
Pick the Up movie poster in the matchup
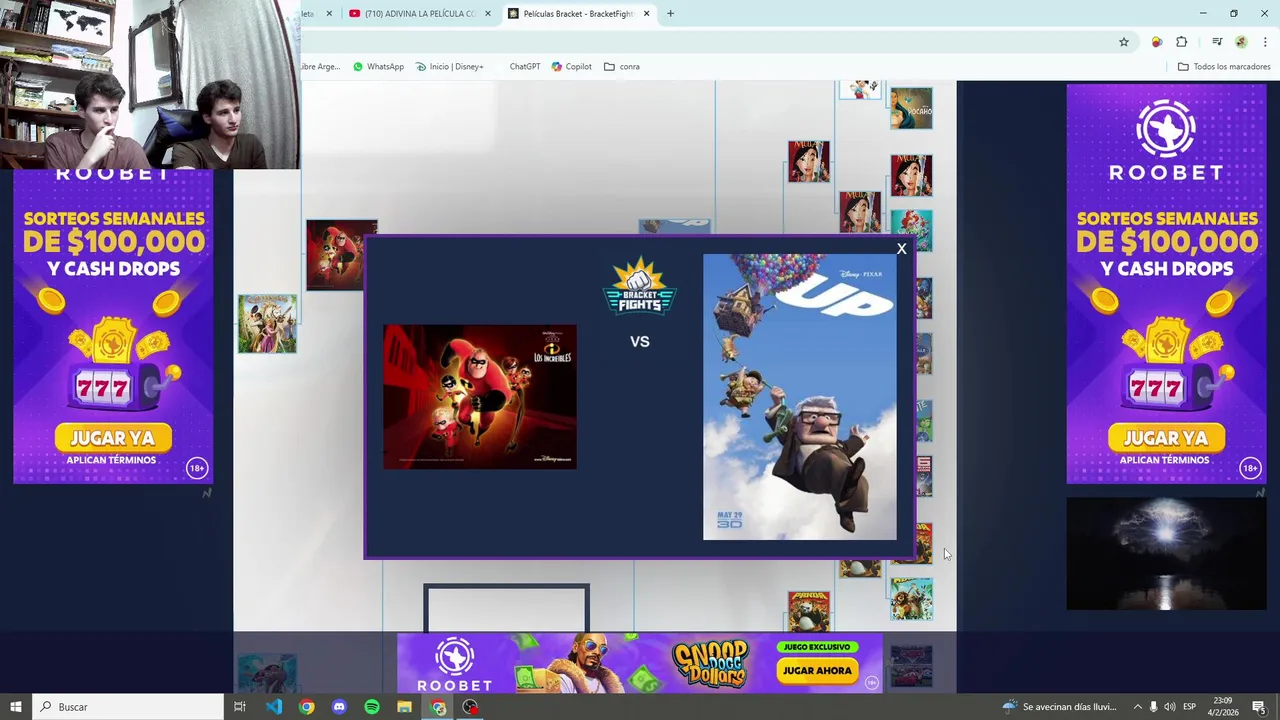(x=800, y=397)
